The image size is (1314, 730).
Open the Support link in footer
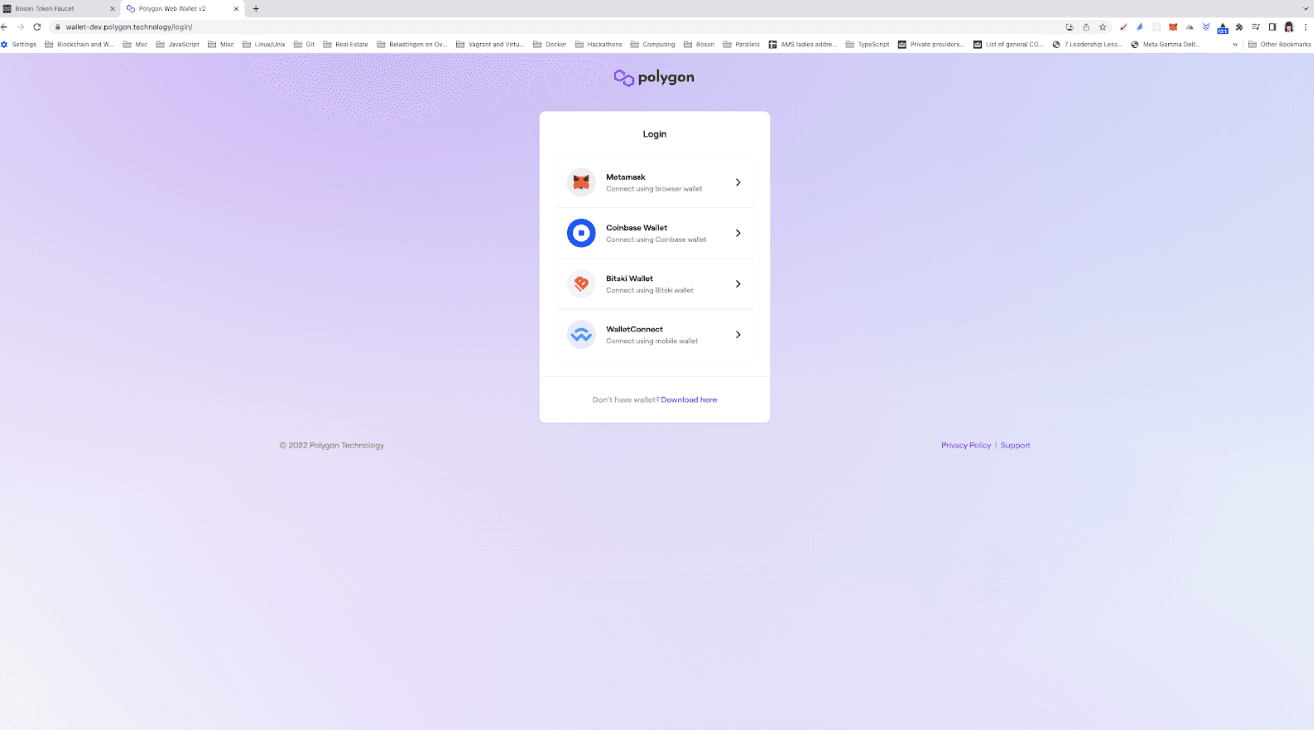[x=1015, y=445]
